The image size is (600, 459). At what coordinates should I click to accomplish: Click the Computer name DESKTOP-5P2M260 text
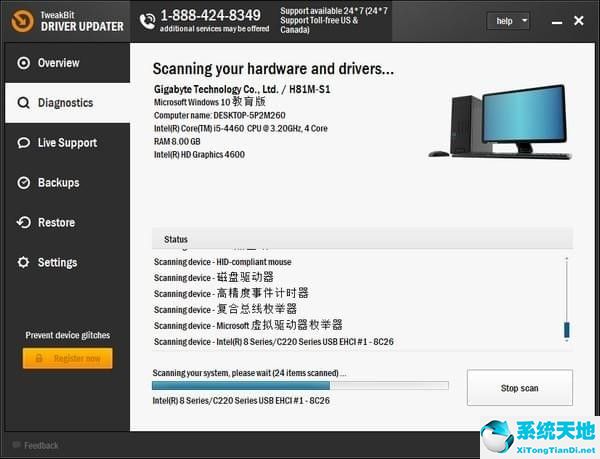click(x=220, y=115)
